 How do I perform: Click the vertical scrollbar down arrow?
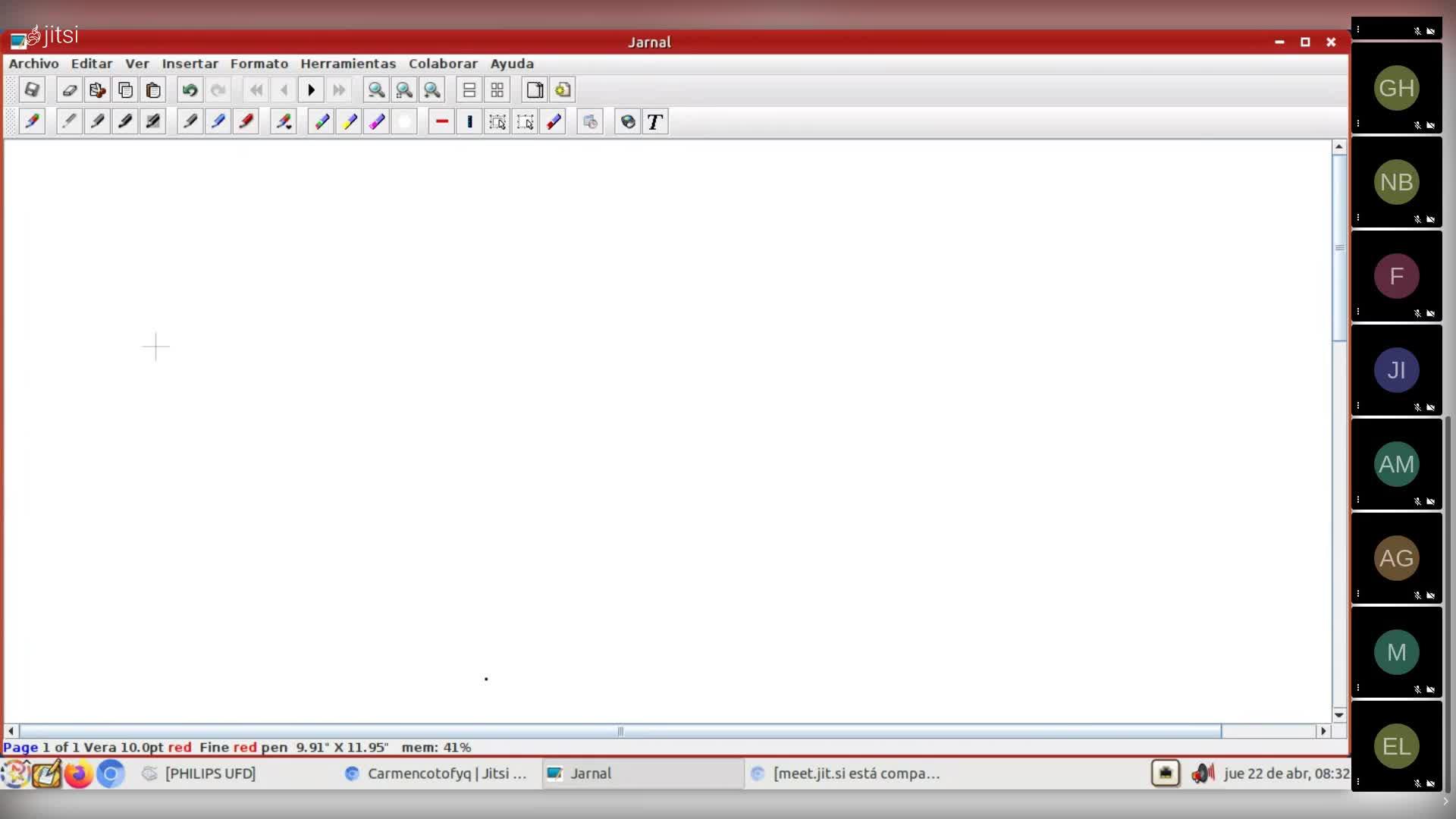1338,714
